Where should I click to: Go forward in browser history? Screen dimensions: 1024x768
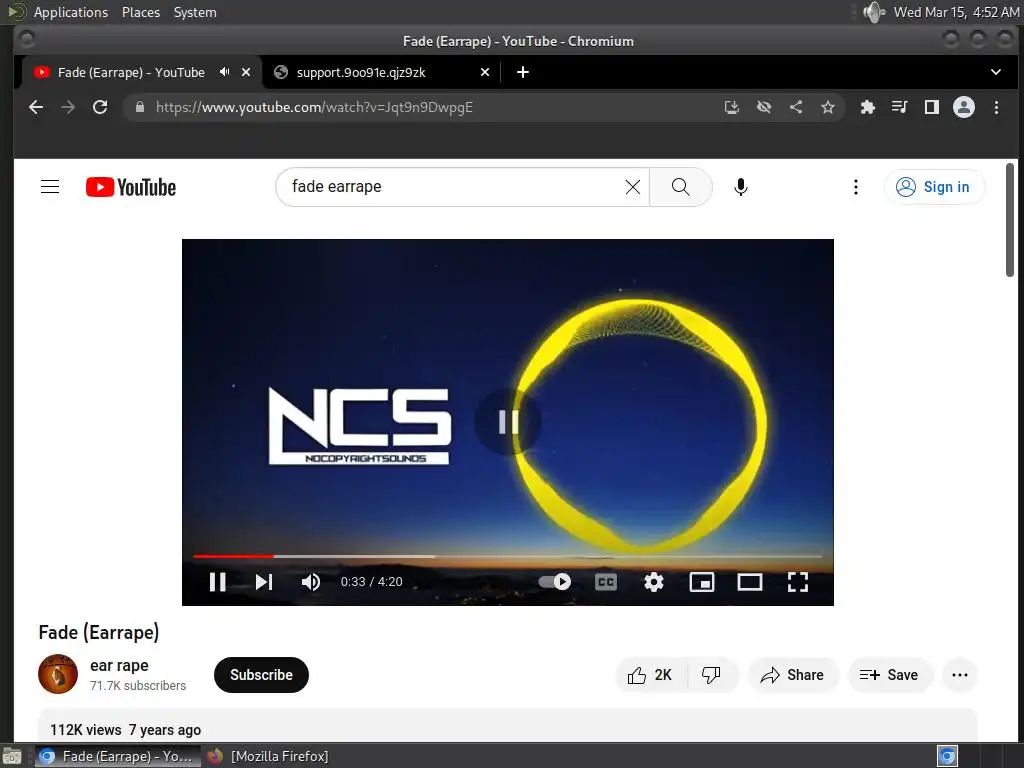[x=68, y=107]
